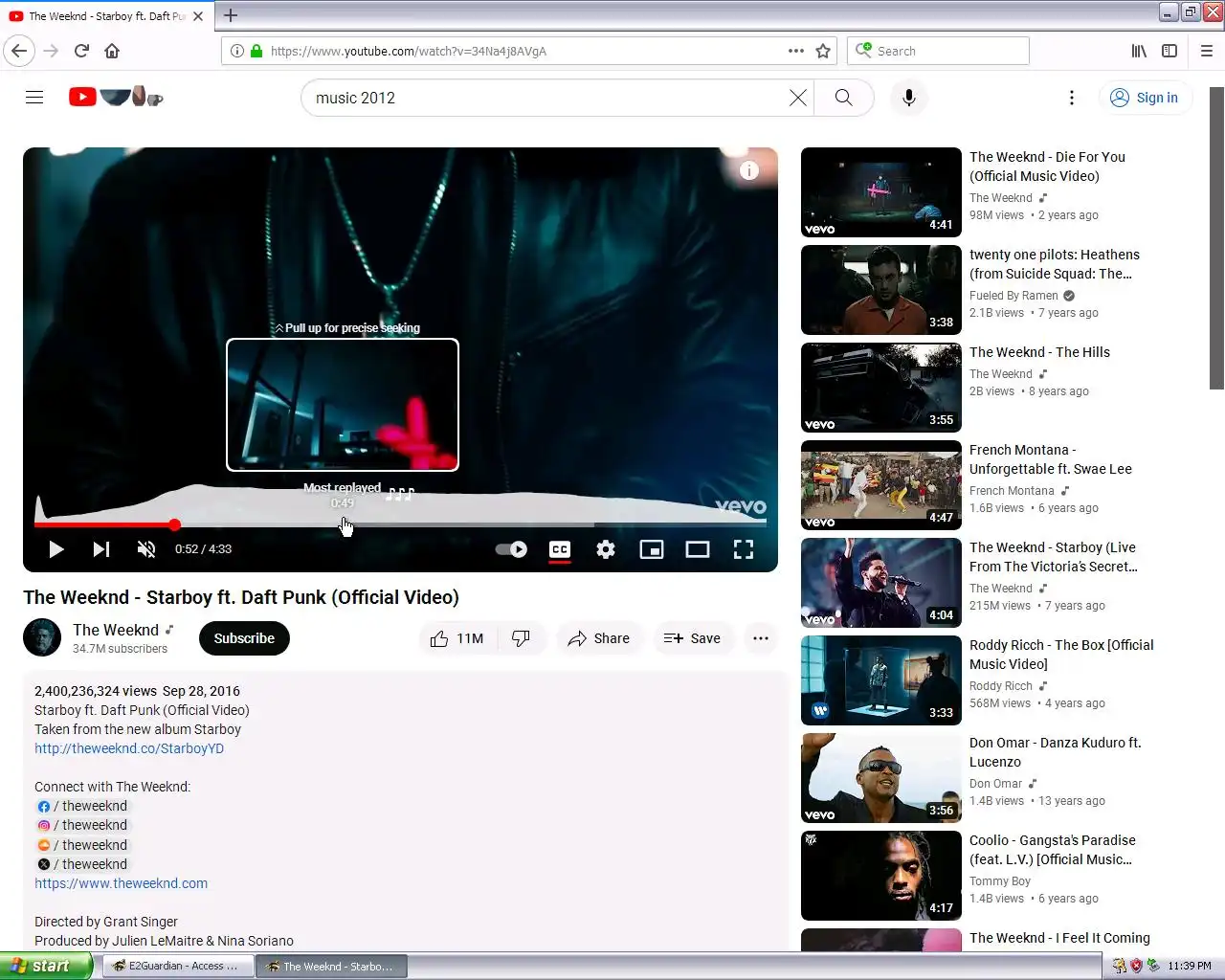Open the YouTube hamburger guide menu

click(34, 98)
